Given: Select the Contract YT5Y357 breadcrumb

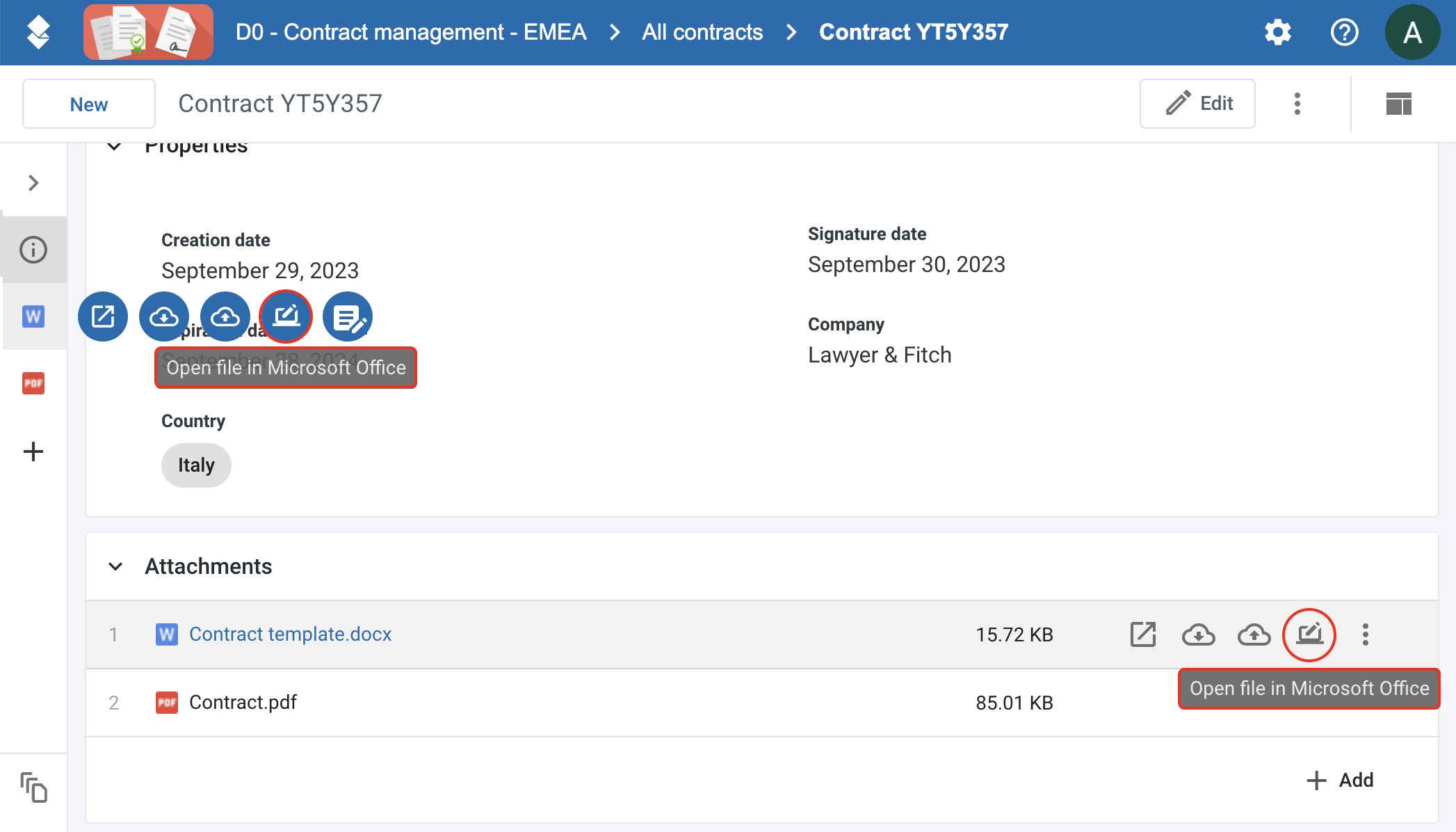Looking at the screenshot, I should (x=914, y=32).
